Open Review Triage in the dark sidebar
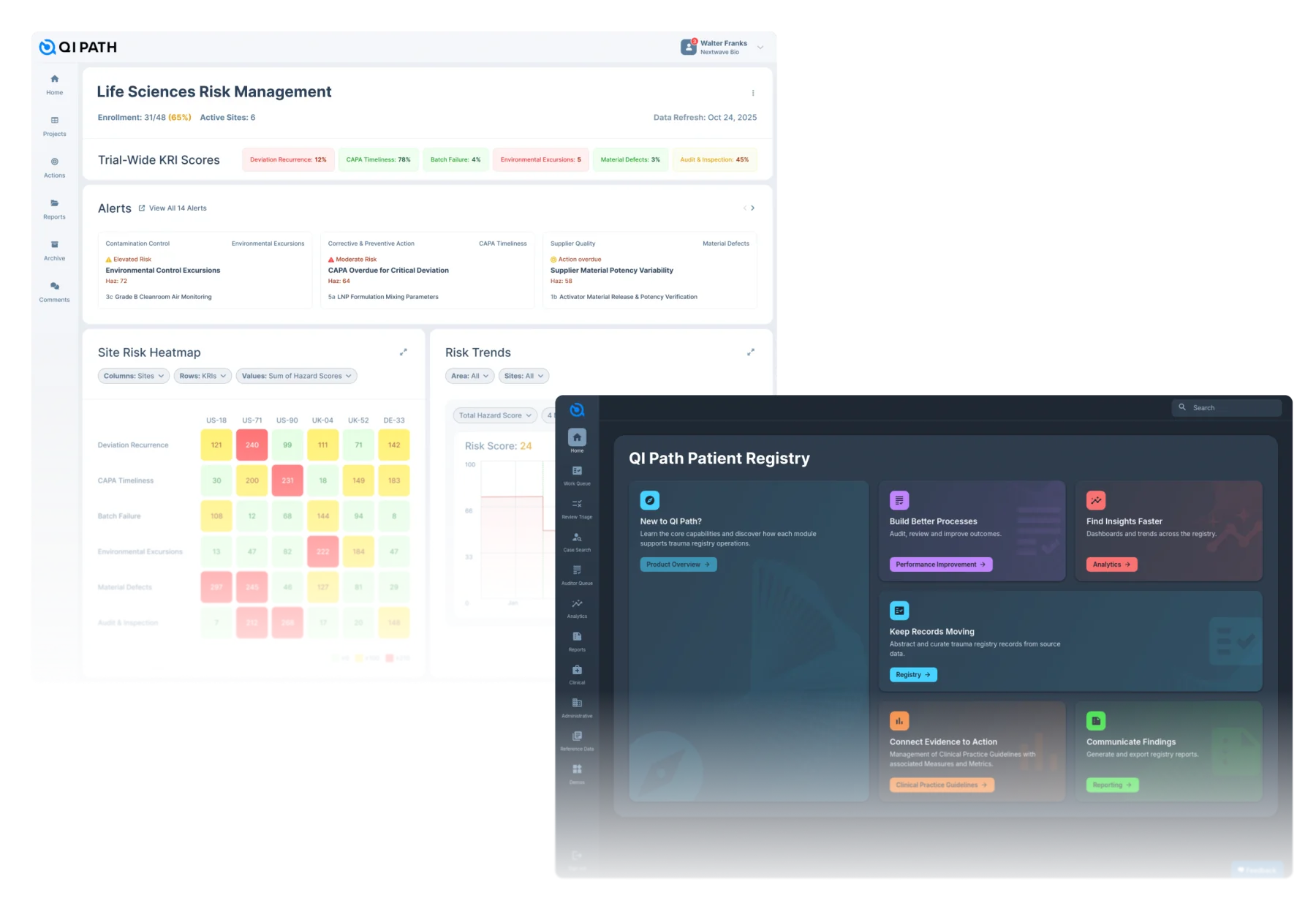Image resolution: width=1316 pixels, height=898 pixels. (577, 509)
